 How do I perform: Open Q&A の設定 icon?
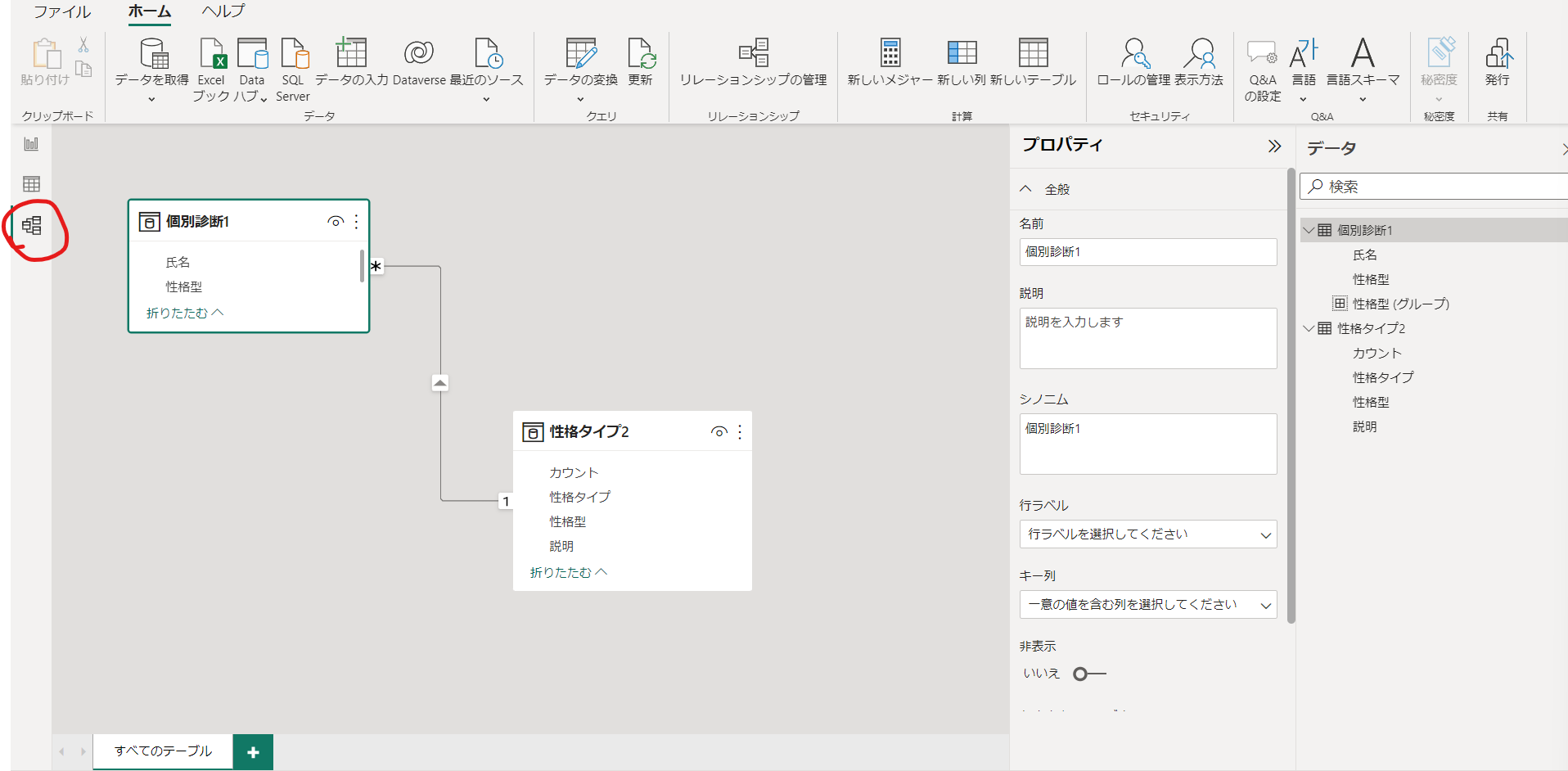click(x=1262, y=54)
